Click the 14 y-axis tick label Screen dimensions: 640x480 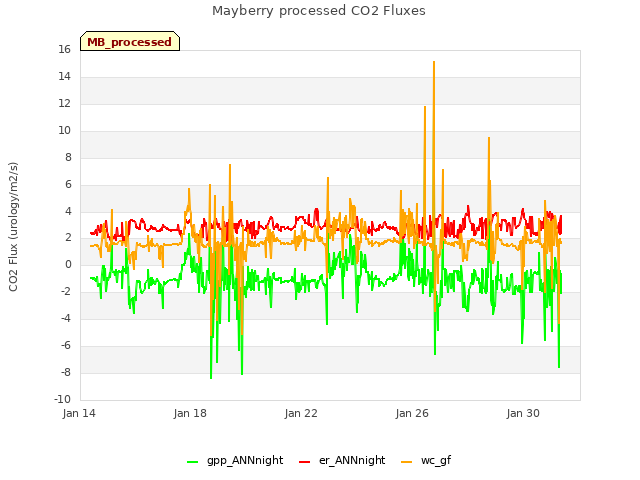point(64,77)
